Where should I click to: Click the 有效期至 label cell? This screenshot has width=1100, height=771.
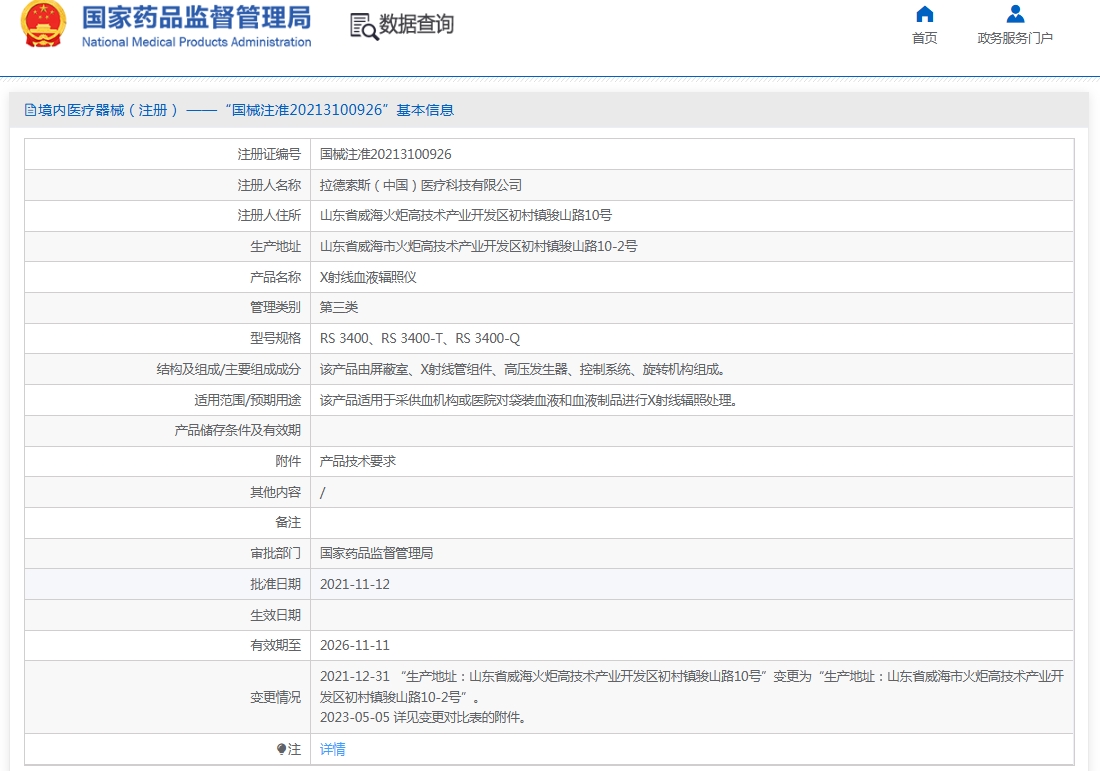168,645
